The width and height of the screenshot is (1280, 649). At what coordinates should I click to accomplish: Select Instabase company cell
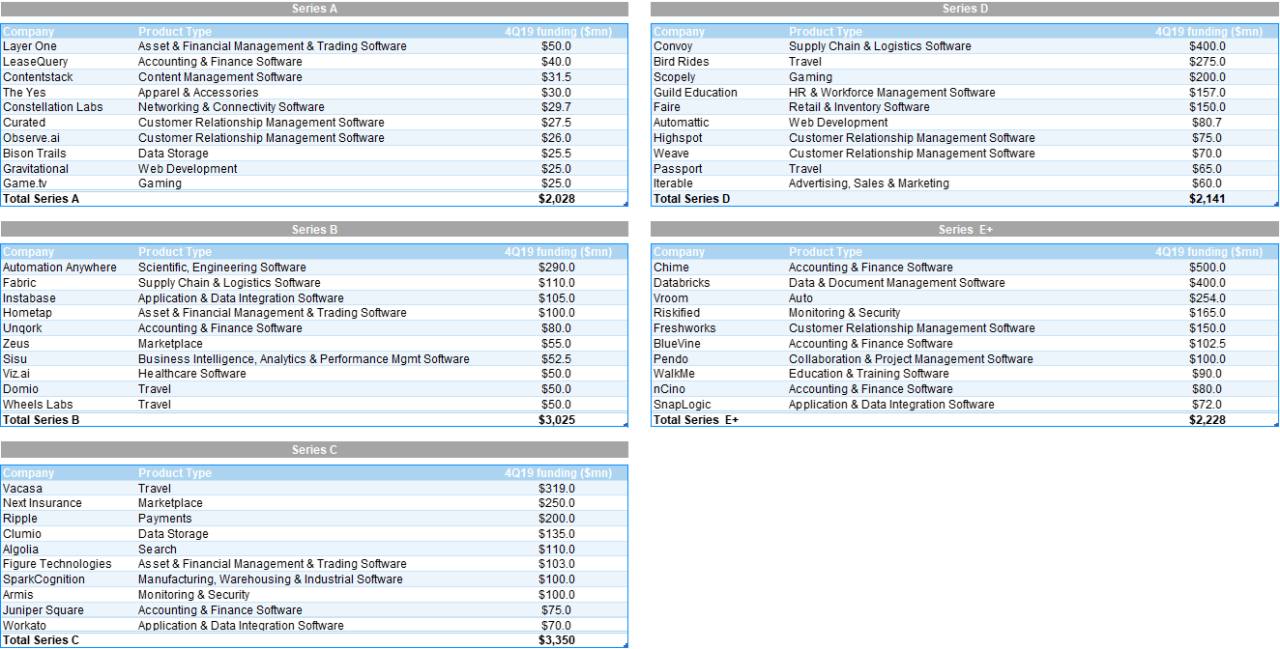click(29, 298)
